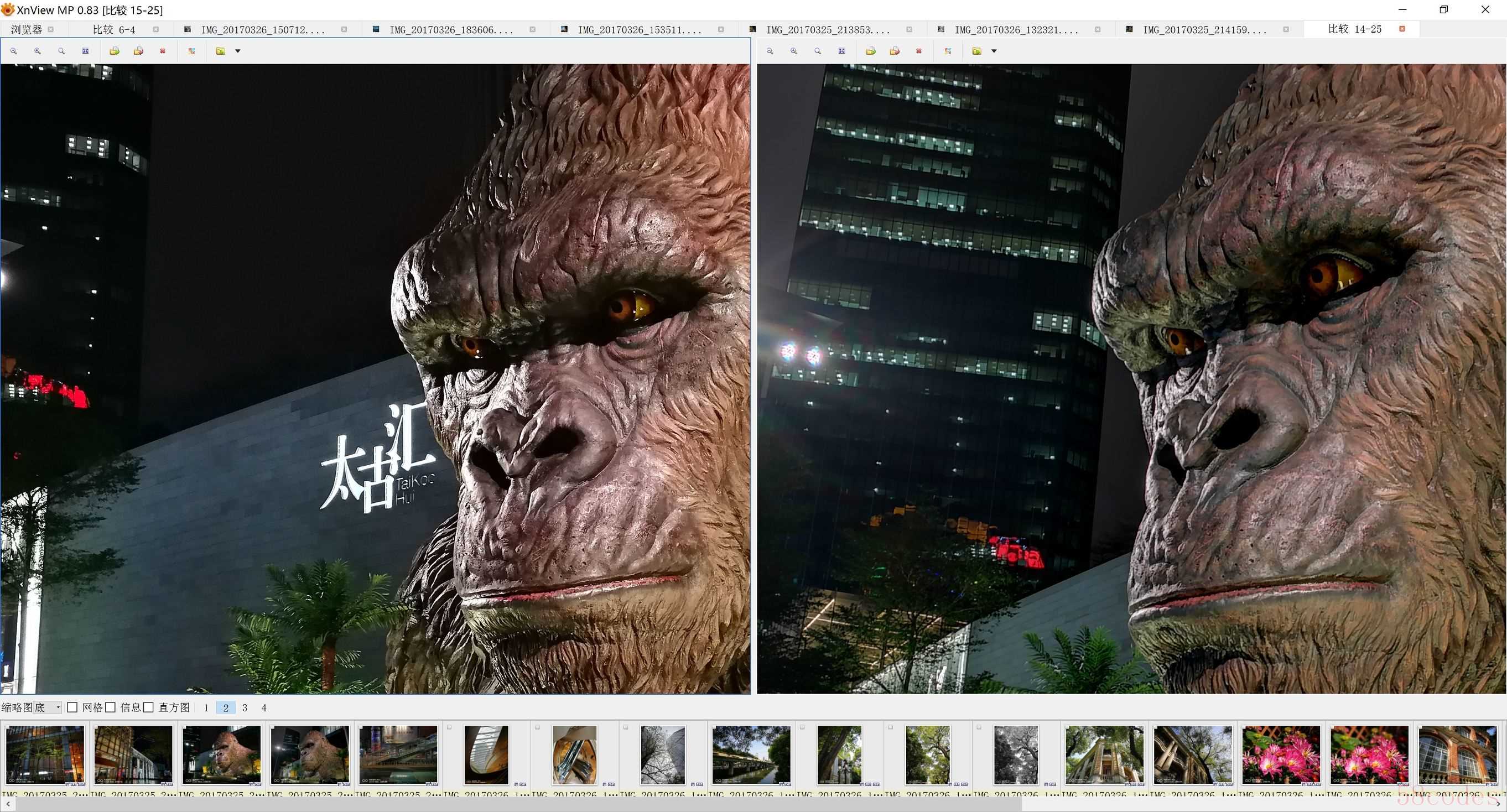Select layout button 2
Screen dimensions: 1507x812
click(226, 708)
